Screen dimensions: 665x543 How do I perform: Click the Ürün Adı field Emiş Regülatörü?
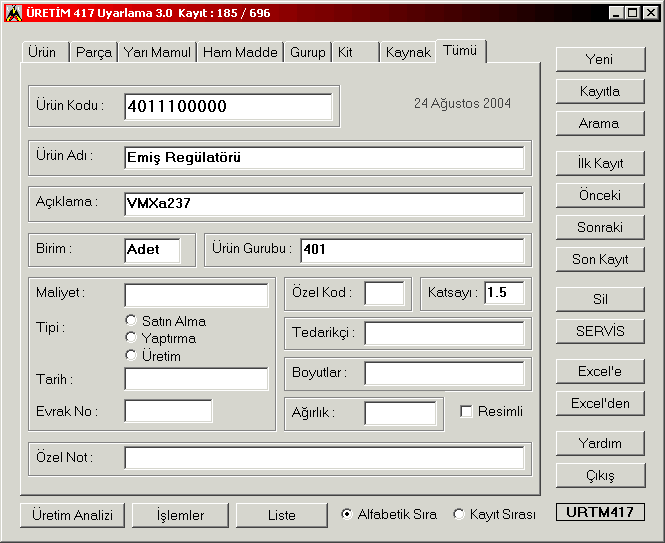point(324,158)
